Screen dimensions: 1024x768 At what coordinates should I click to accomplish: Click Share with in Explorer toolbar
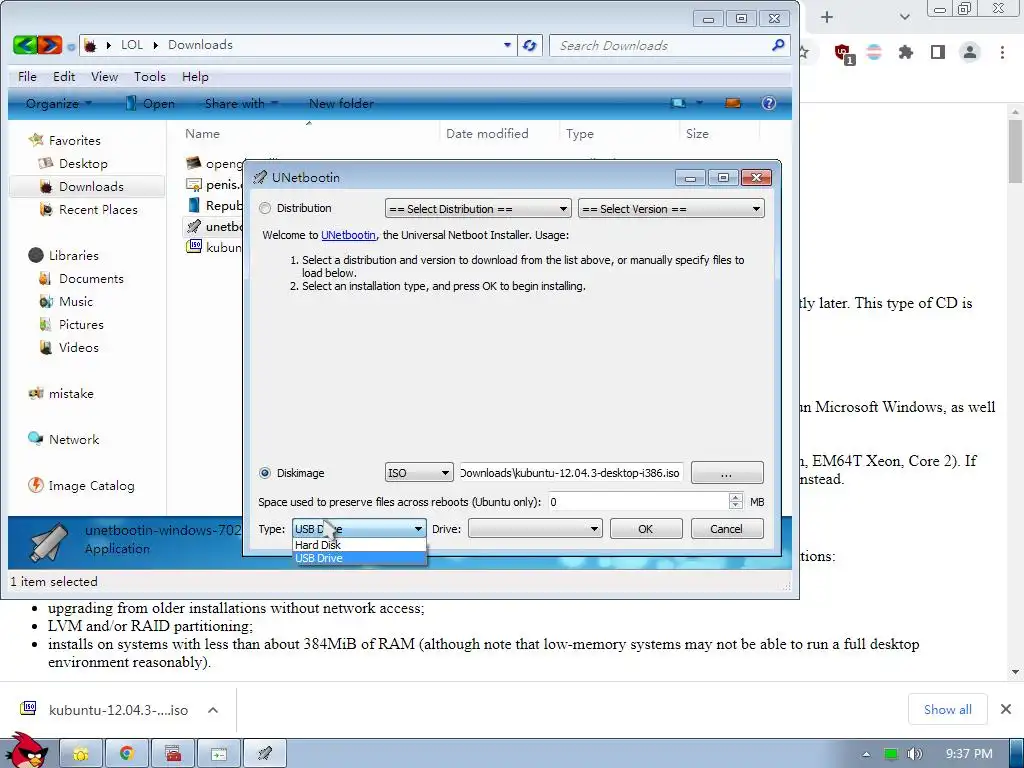(x=241, y=103)
